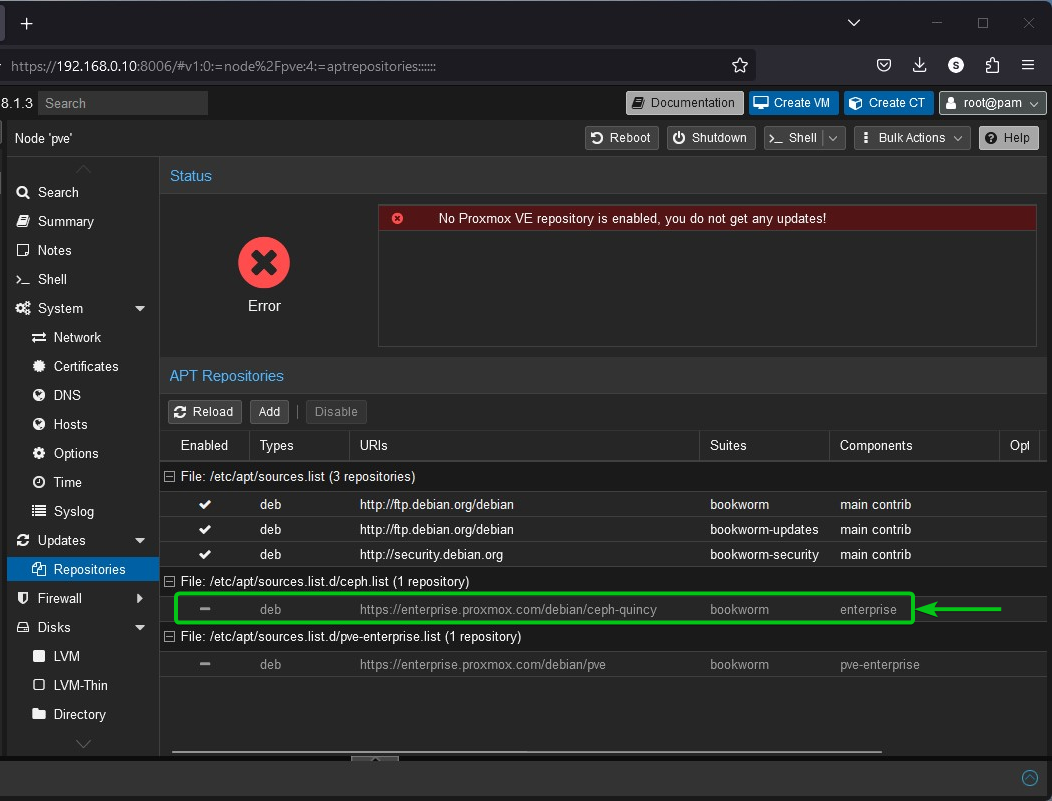
Task: Click the Documentation button
Action: (684, 103)
